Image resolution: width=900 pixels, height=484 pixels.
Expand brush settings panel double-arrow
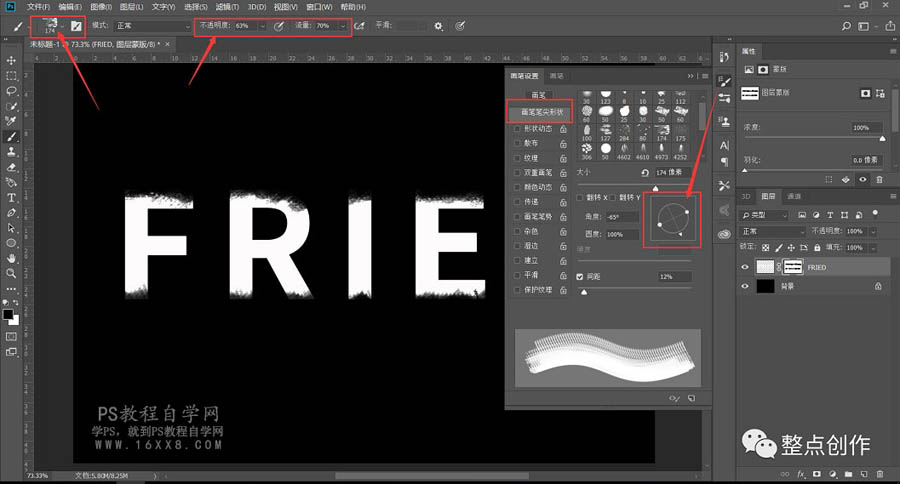(690, 76)
